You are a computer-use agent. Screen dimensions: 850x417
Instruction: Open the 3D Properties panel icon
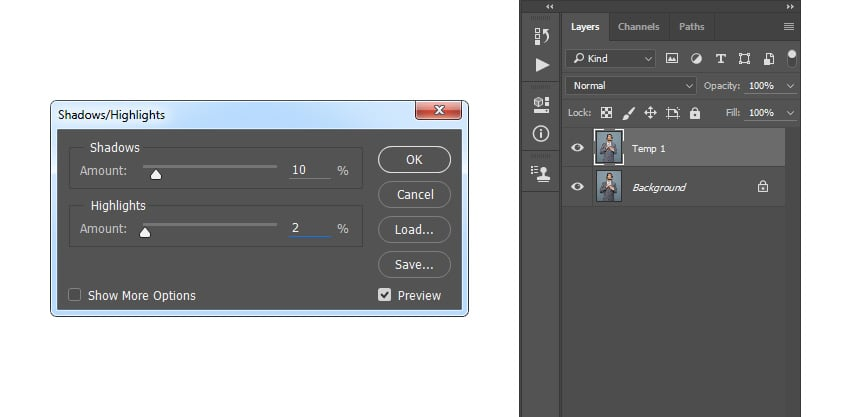(x=541, y=104)
